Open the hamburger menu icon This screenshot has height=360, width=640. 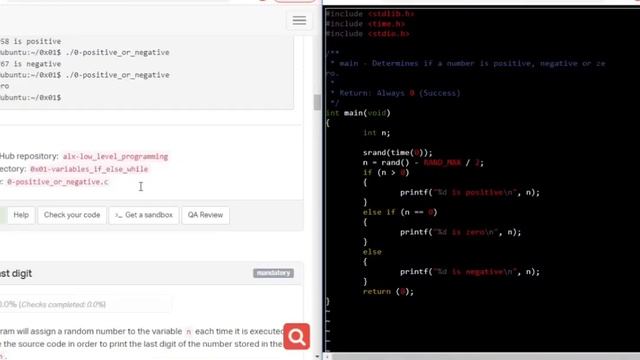[299, 20]
